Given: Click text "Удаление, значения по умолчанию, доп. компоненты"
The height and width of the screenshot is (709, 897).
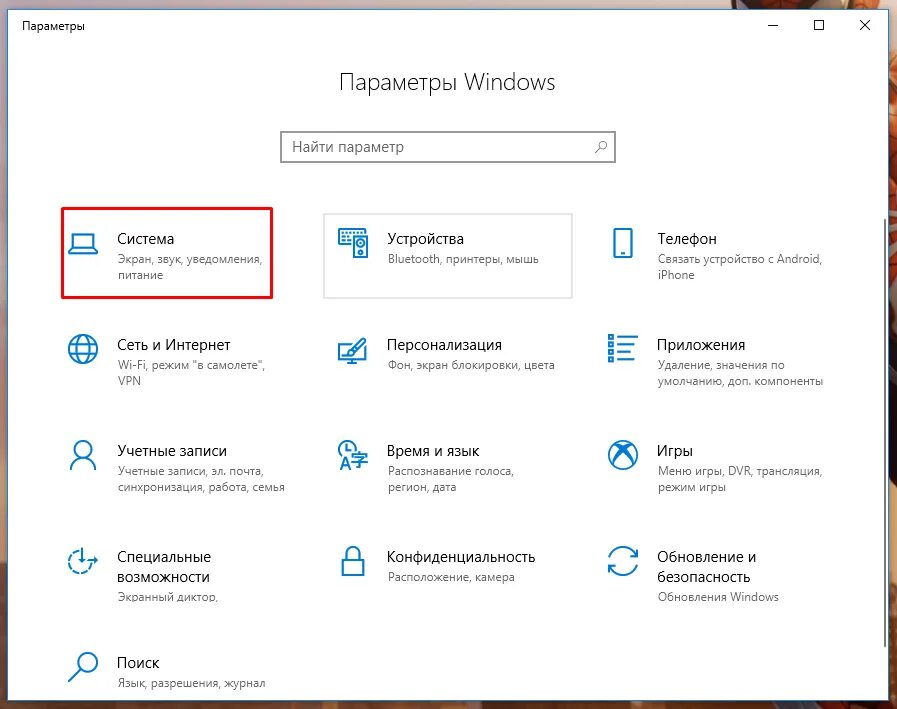Looking at the screenshot, I should (740, 373).
